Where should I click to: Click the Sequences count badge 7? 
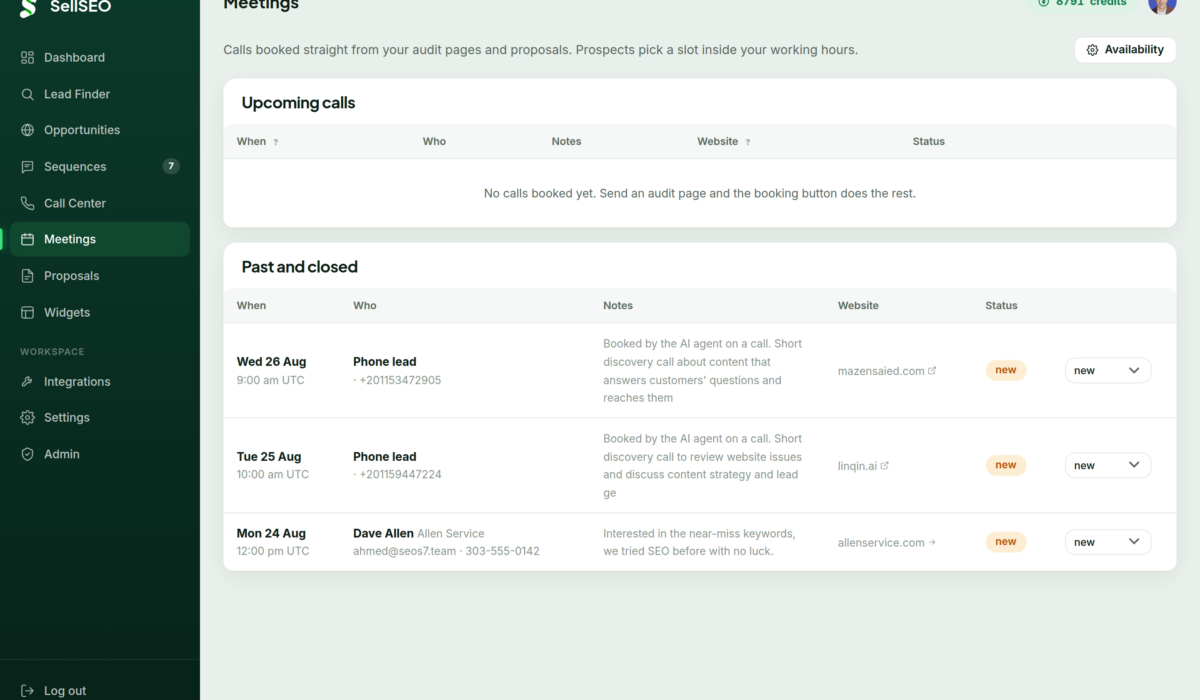point(171,166)
